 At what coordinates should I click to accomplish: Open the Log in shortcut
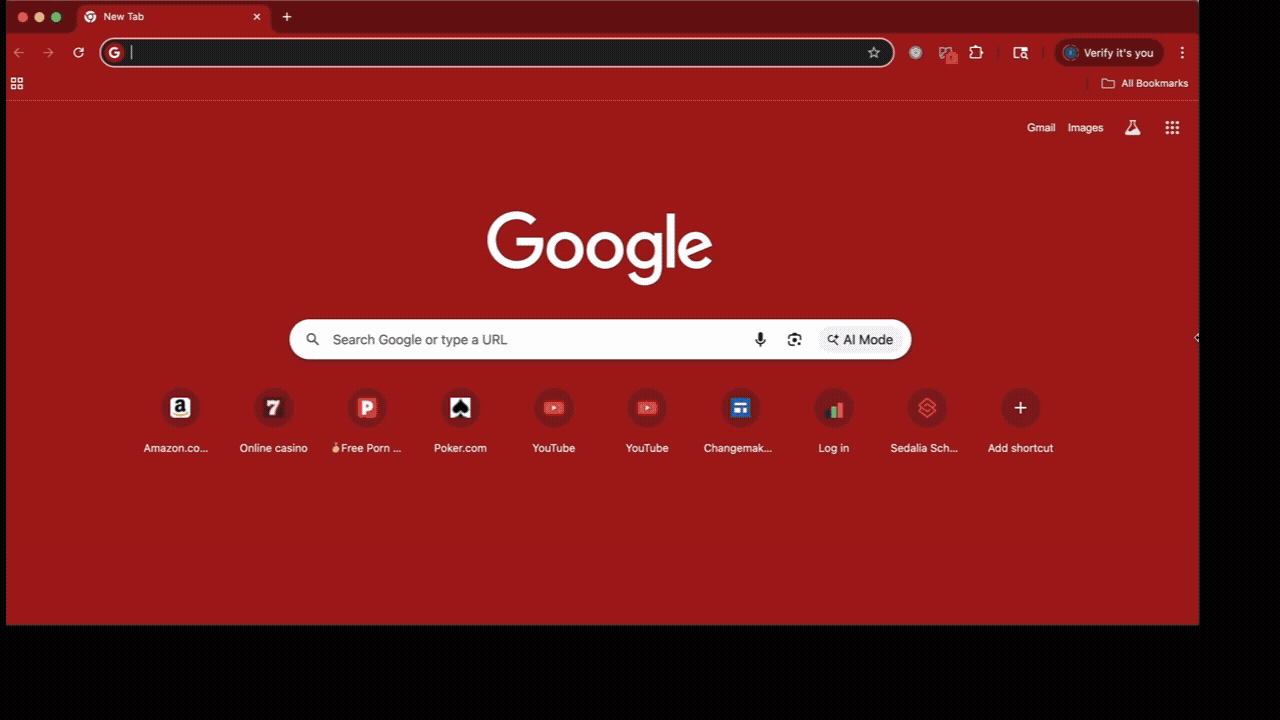coord(833,421)
